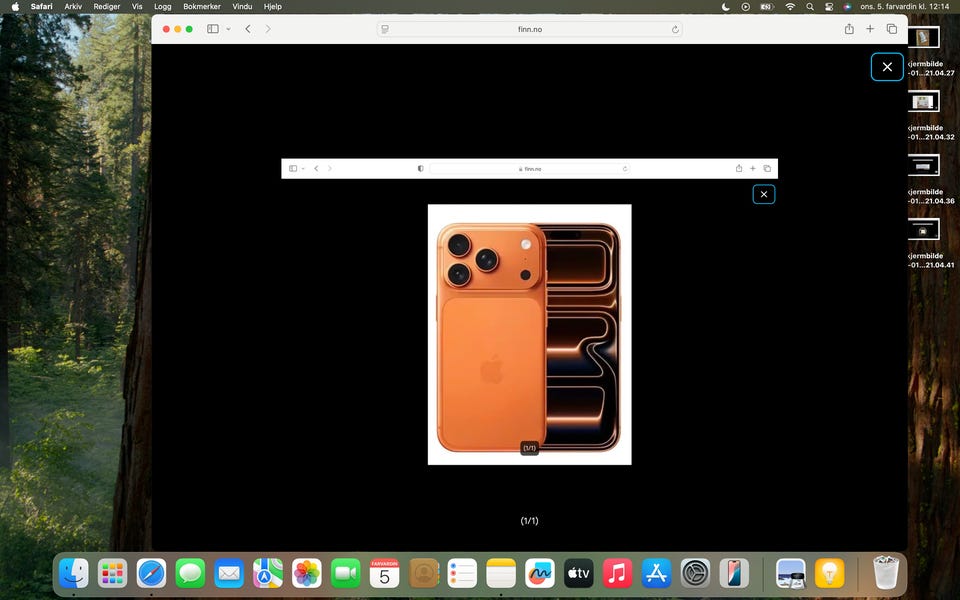Open Tips lightbulb app from the Dock
960x600 pixels.
coord(830,574)
